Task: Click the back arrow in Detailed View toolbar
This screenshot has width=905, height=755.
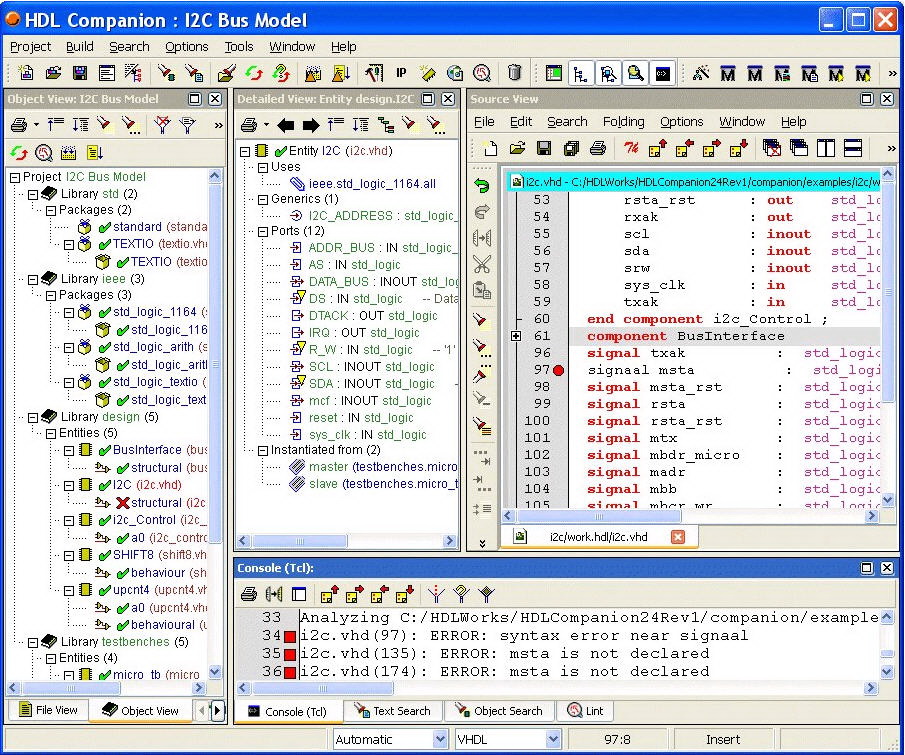Action: (x=286, y=125)
